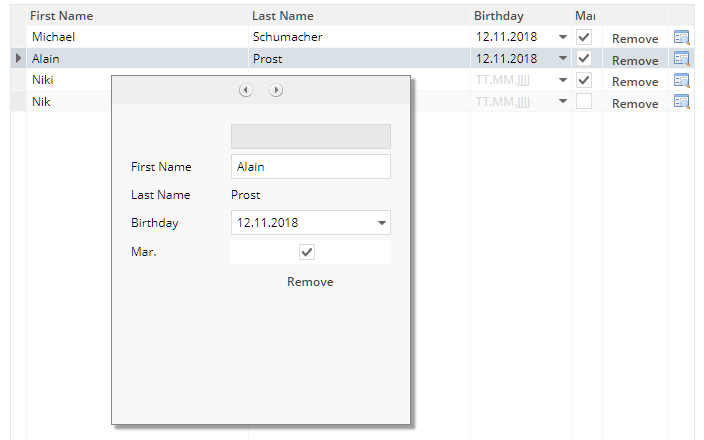Remove the Michael Schumacher row
Viewport: 704px width, 440px height.
click(635, 38)
